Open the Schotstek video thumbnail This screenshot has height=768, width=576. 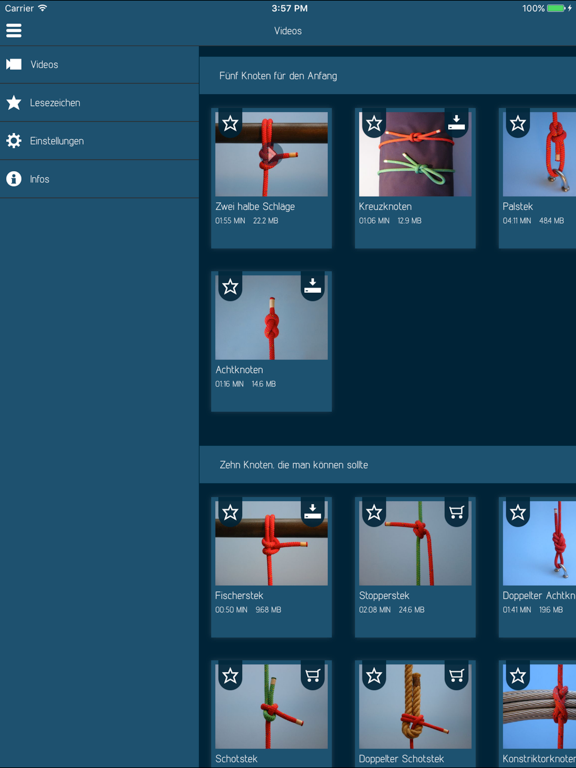[x=271, y=706]
